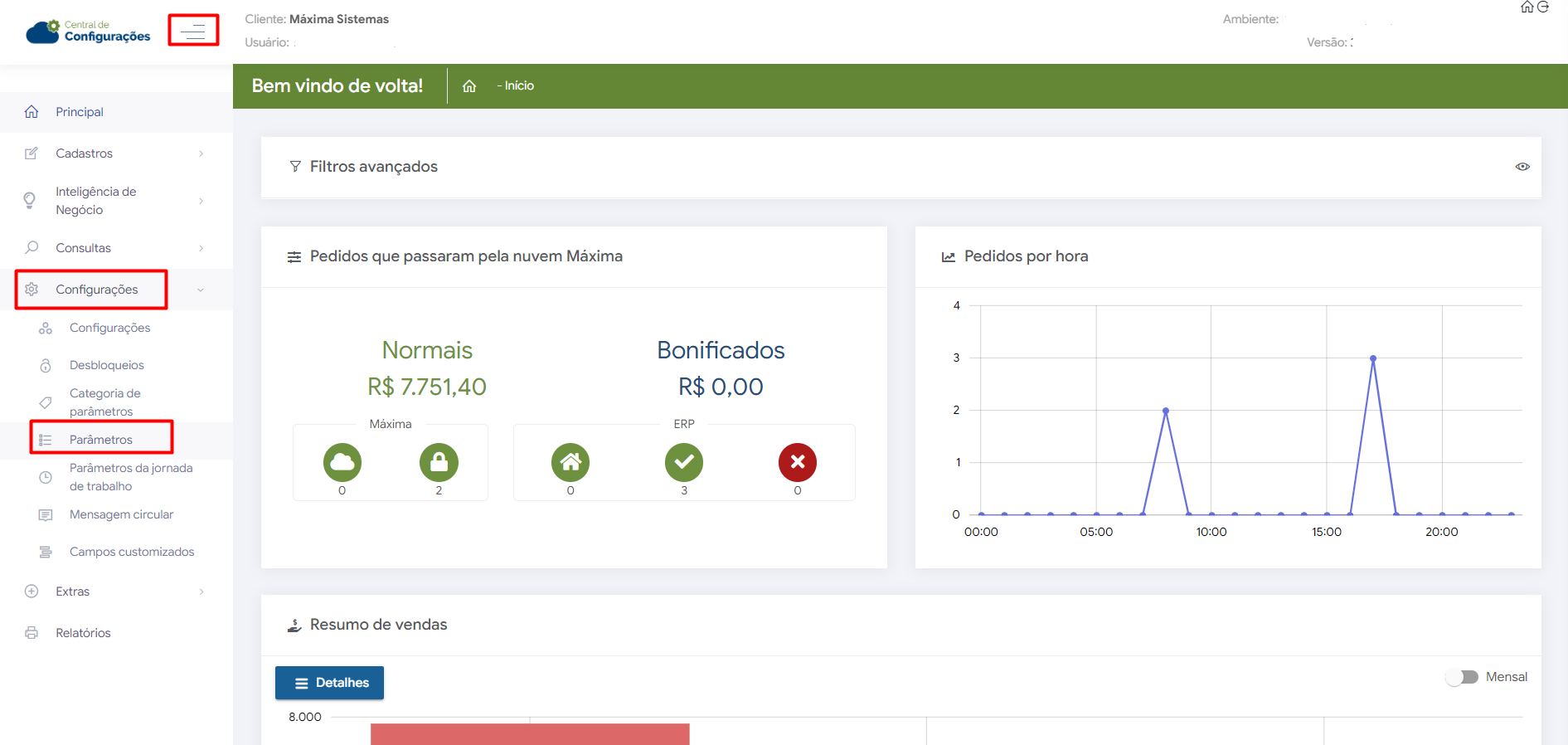Click the green padlock icon under Máxima

pyautogui.click(x=439, y=462)
